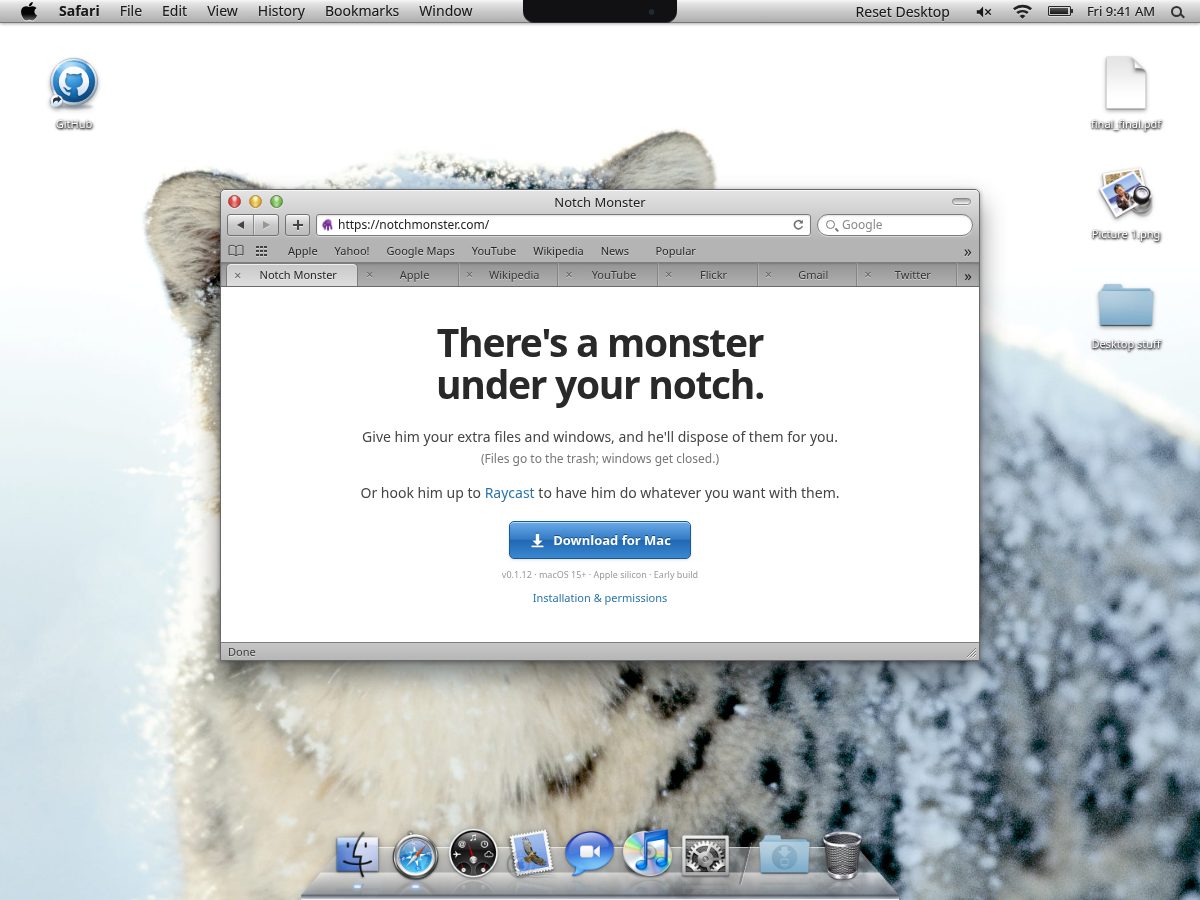The image size is (1200, 900).
Task: Close the Gmail tab
Action: (x=768, y=275)
